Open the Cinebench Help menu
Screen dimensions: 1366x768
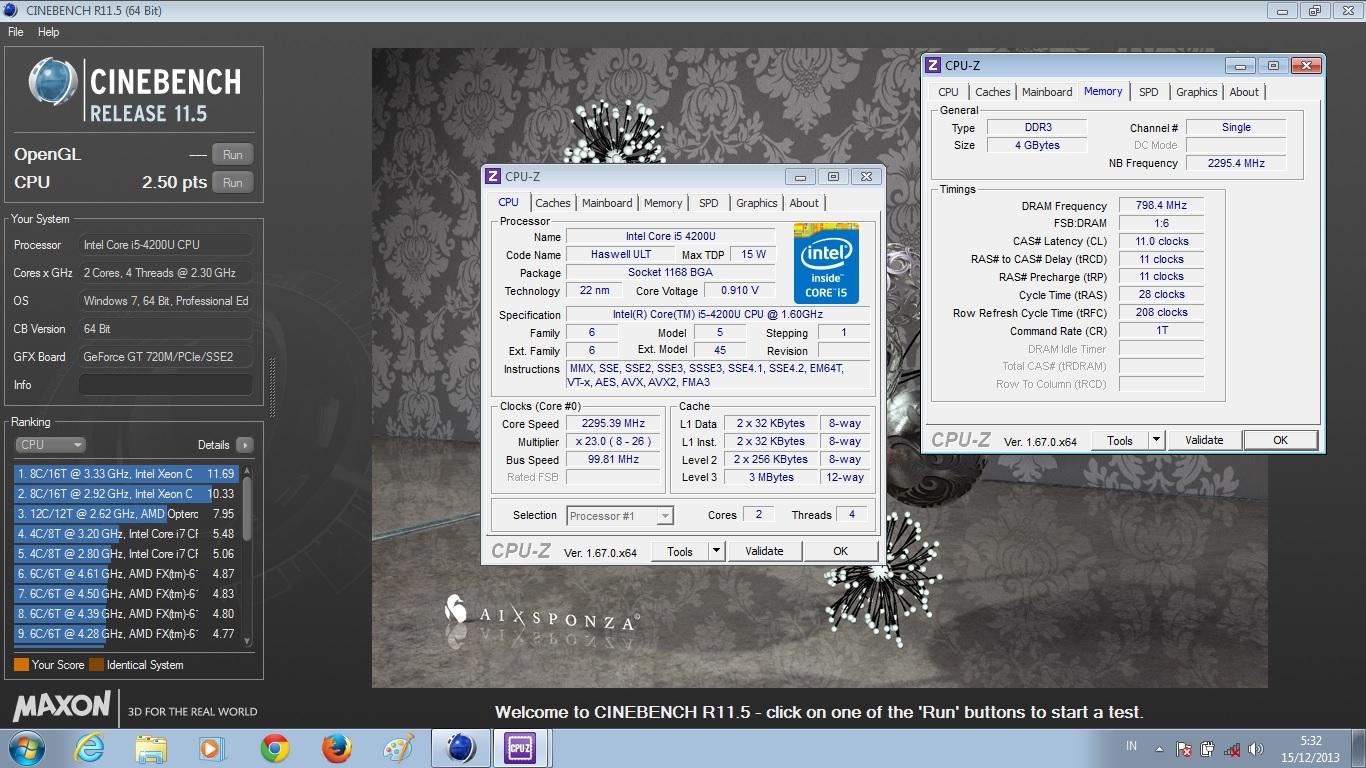tap(48, 32)
